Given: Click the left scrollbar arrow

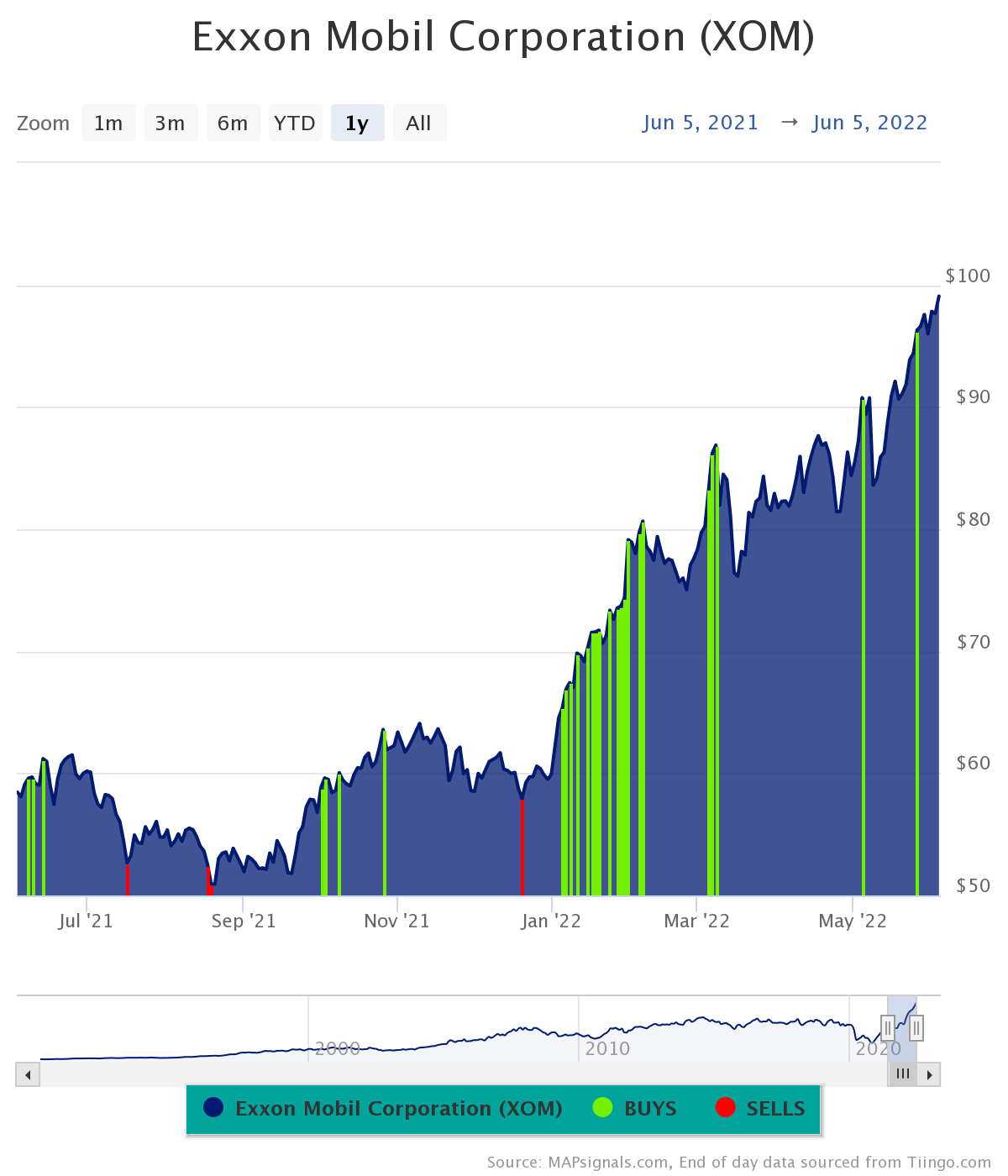Looking at the screenshot, I should tap(26, 1074).
